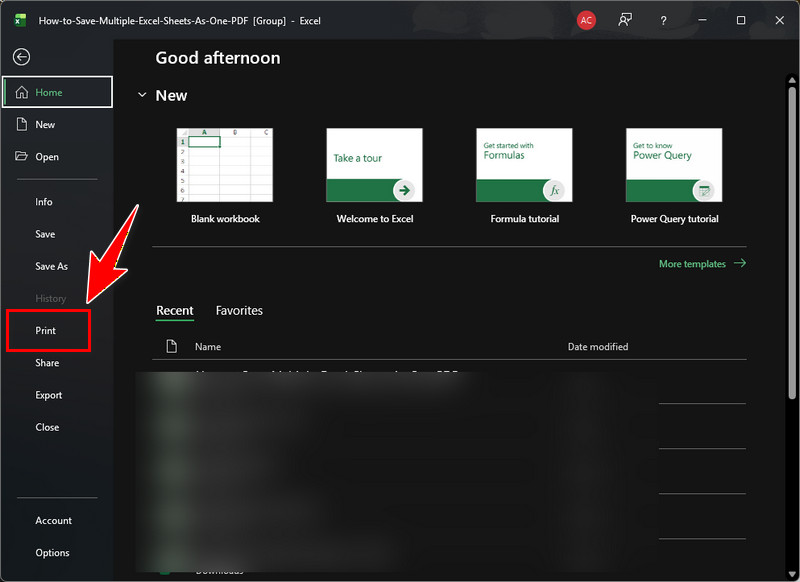Click the scrollbar up arrow

pos(792,80)
